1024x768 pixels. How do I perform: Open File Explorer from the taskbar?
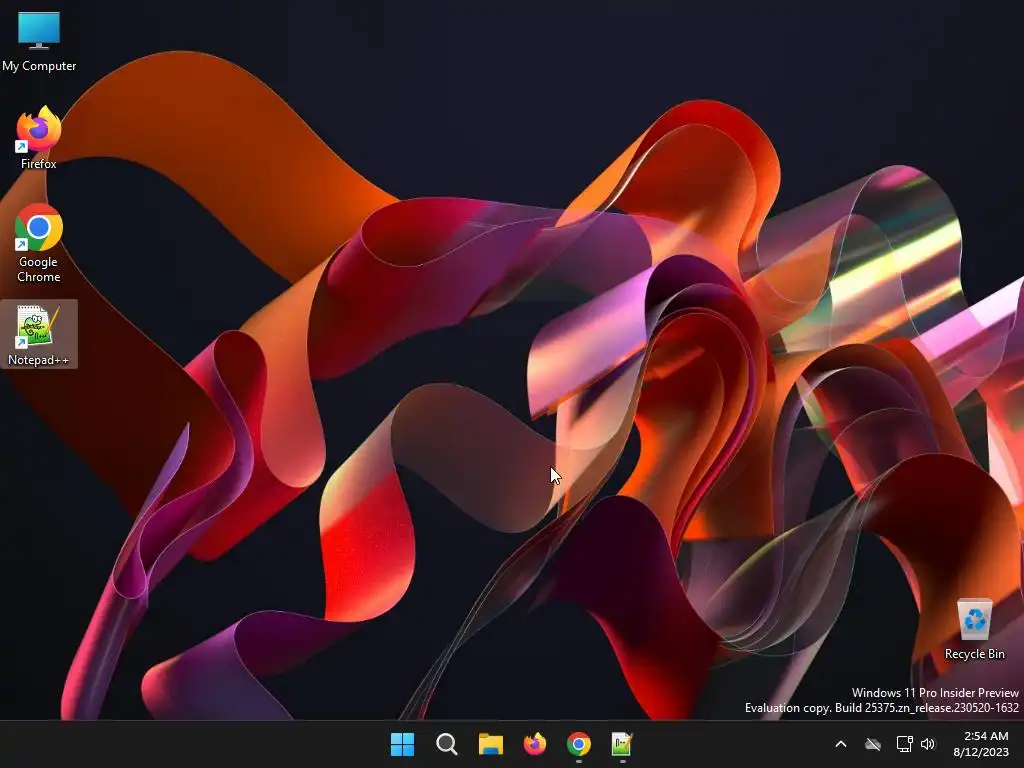click(x=490, y=744)
